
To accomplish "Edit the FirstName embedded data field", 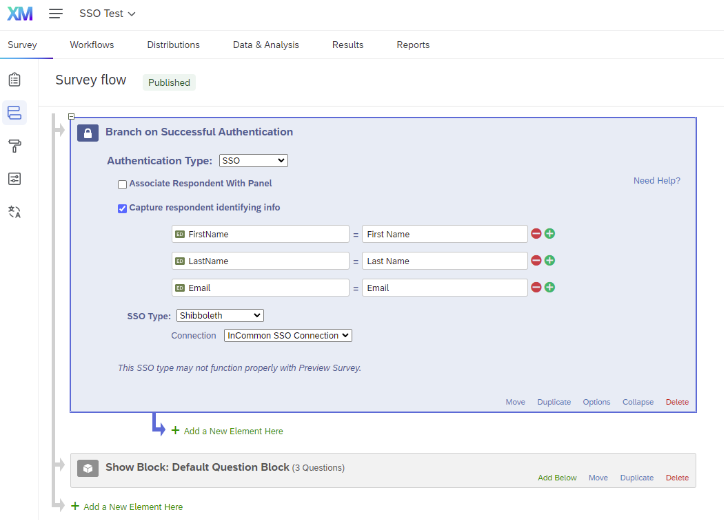I will [260, 234].
